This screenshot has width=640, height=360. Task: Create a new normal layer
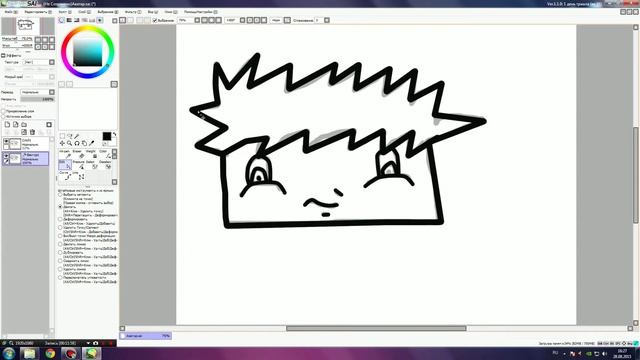pyautogui.click(x=7, y=124)
